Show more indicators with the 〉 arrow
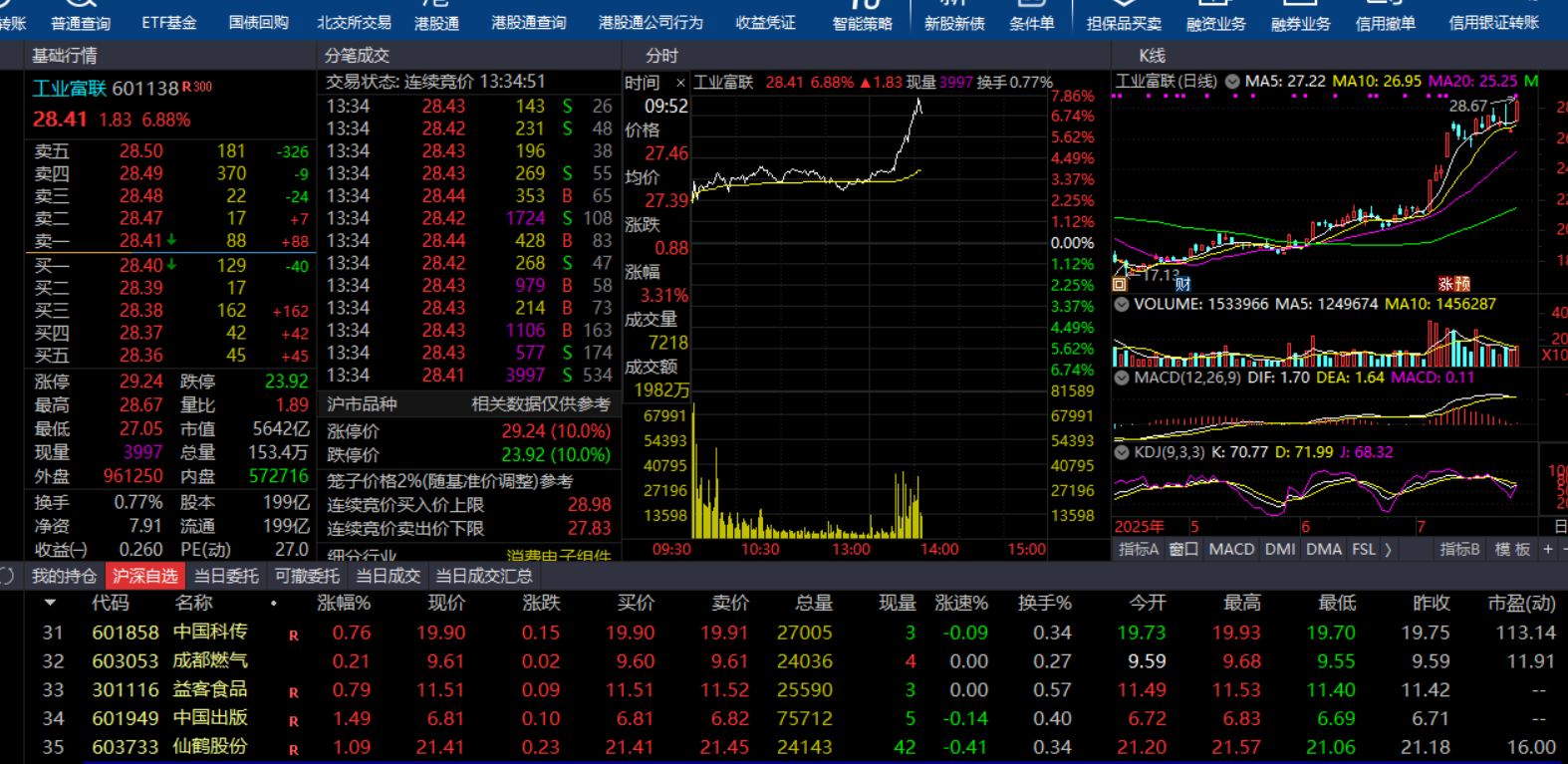 click(1388, 550)
